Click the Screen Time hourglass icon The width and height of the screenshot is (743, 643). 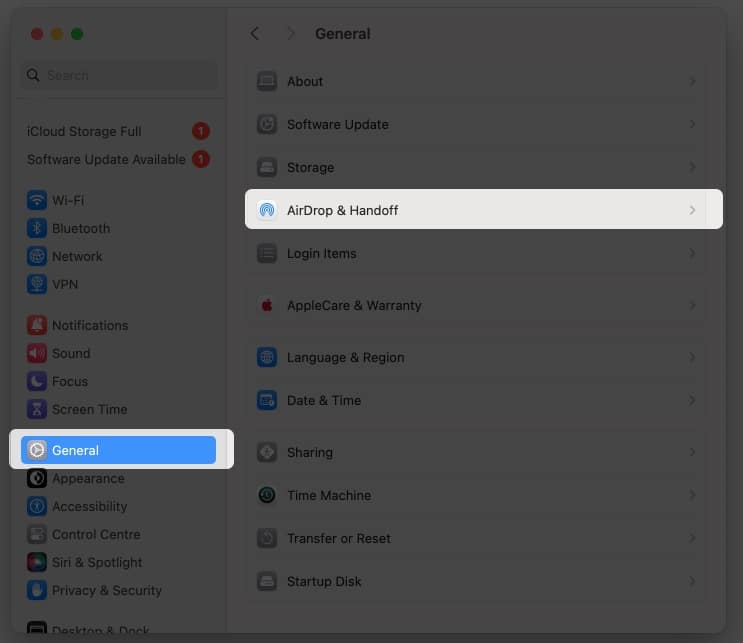(x=36, y=409)
